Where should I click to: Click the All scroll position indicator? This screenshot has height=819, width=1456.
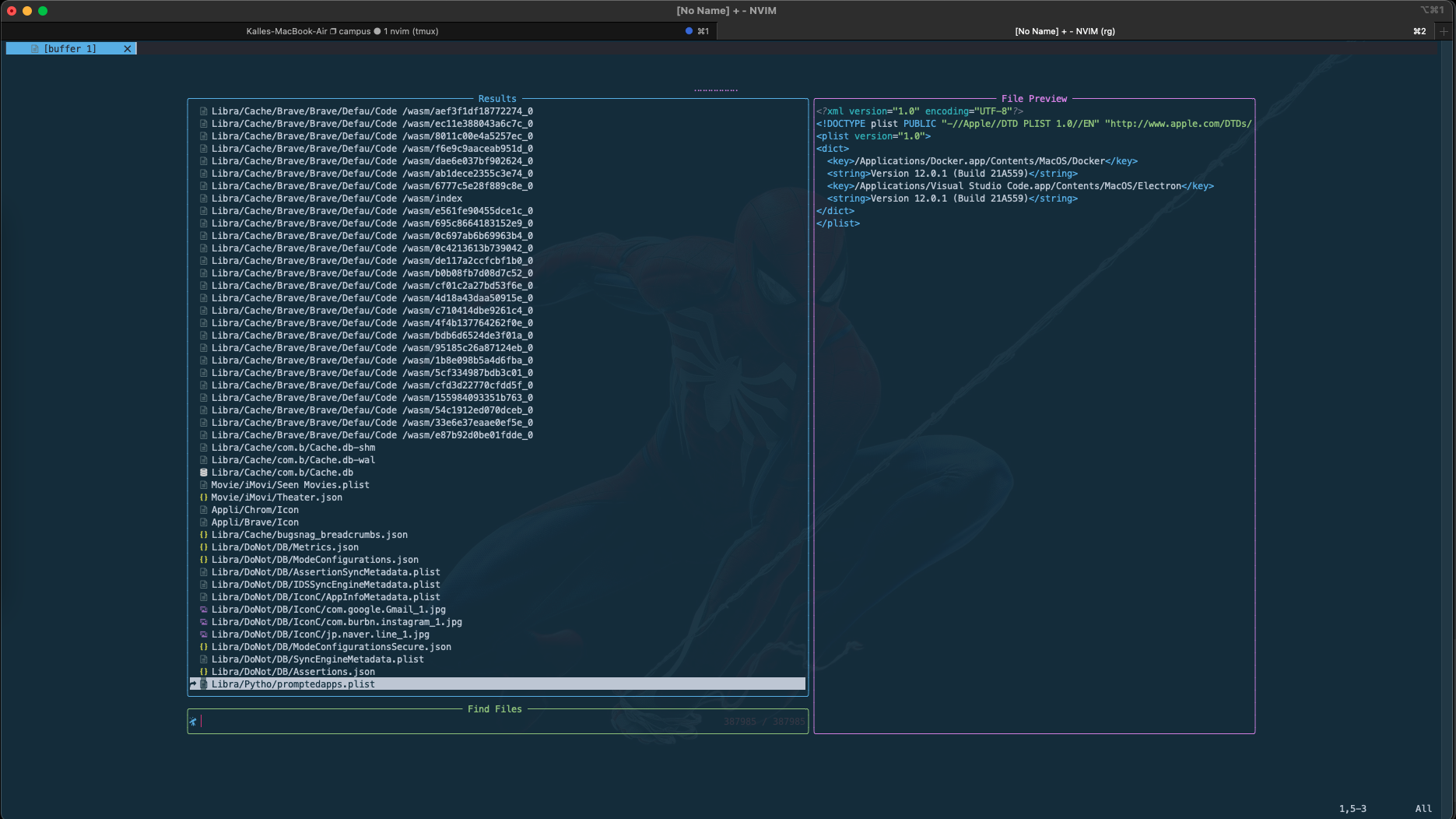click(1423, 809)
